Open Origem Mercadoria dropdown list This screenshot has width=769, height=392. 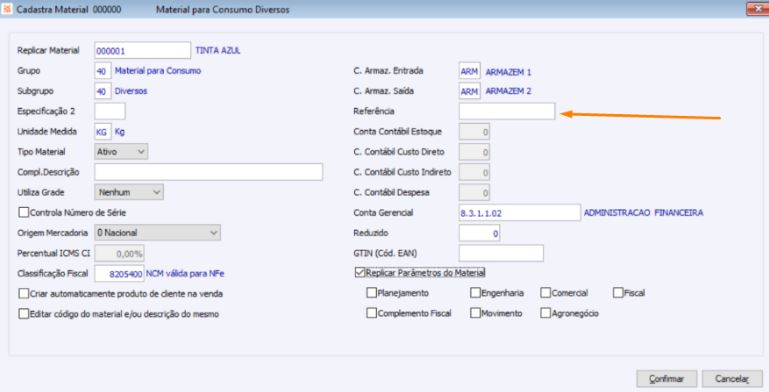click(x=157, y=233)
